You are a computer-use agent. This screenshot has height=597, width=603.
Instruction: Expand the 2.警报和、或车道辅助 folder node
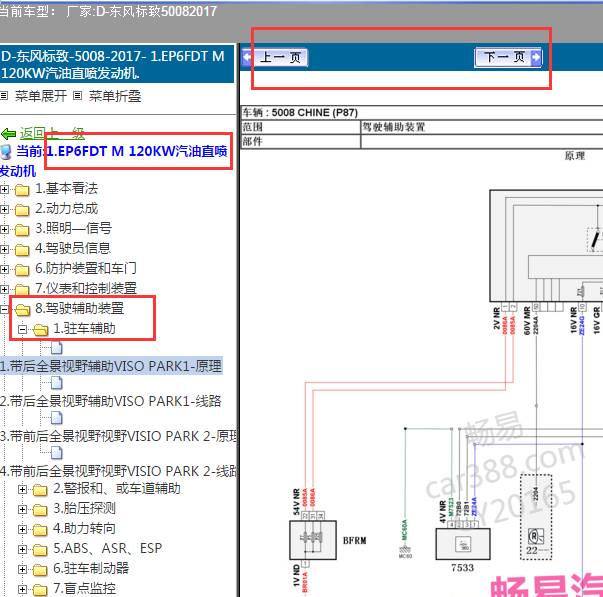click(22, 489)
